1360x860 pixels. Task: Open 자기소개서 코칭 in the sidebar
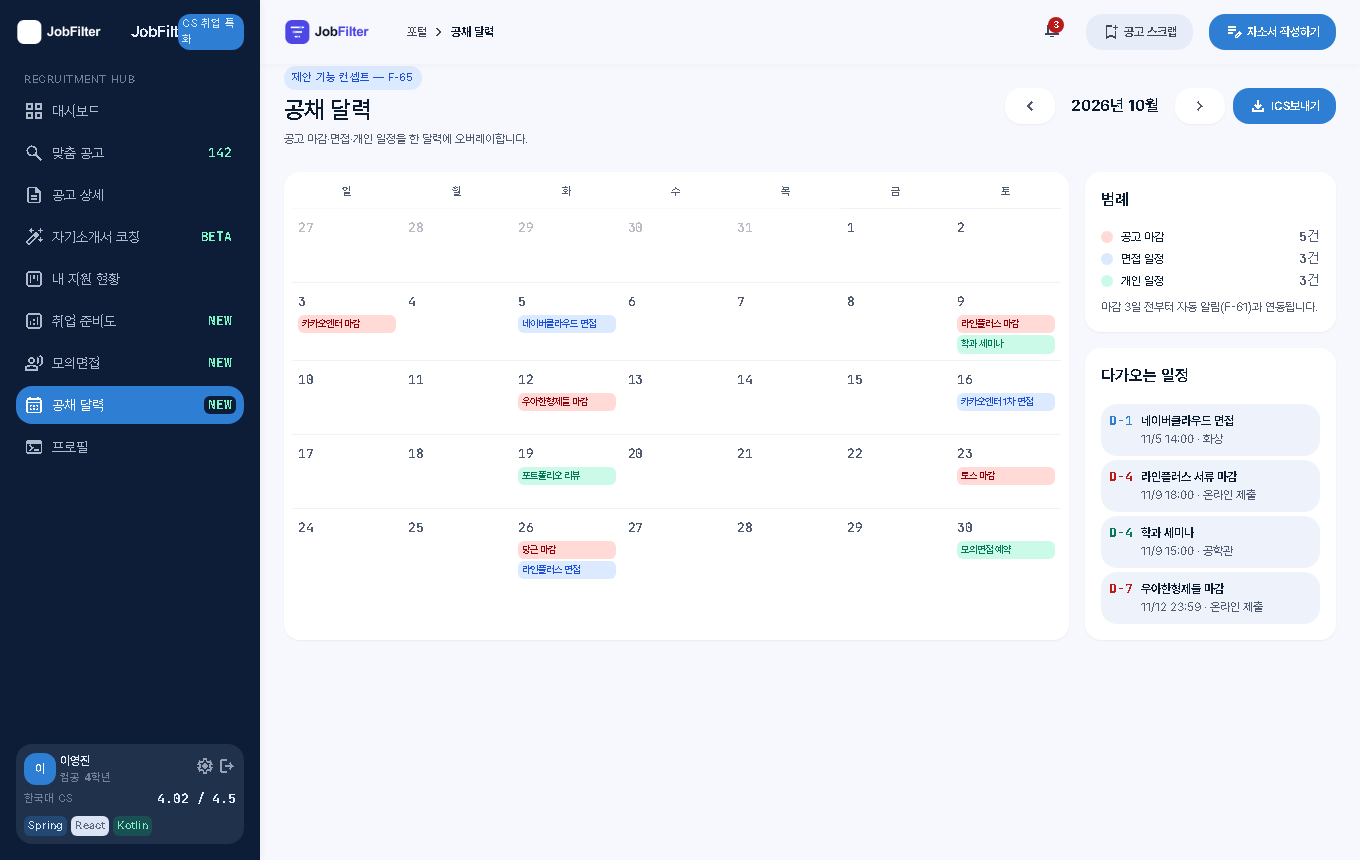coord(130,237)
